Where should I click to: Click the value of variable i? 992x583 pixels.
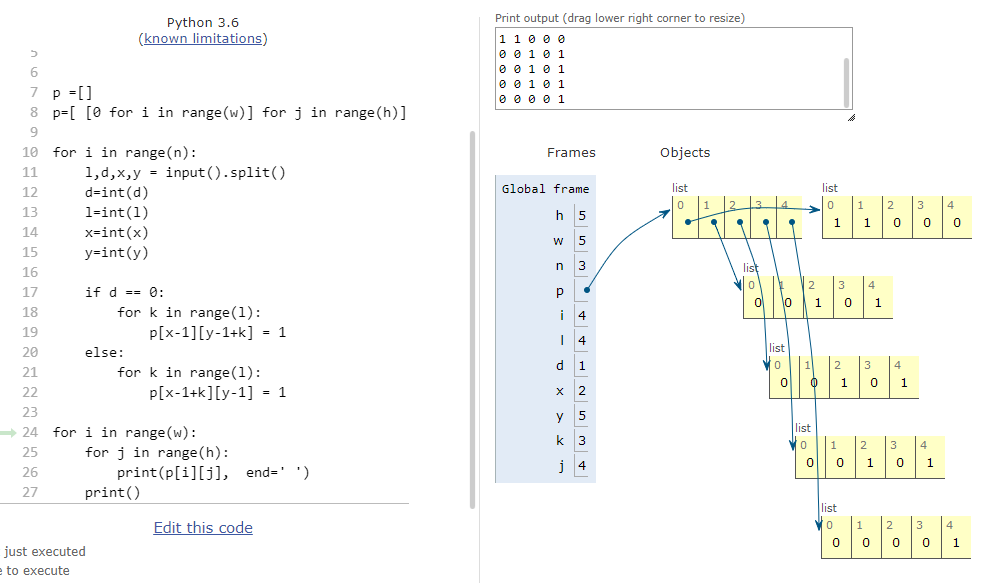point(582,316)
